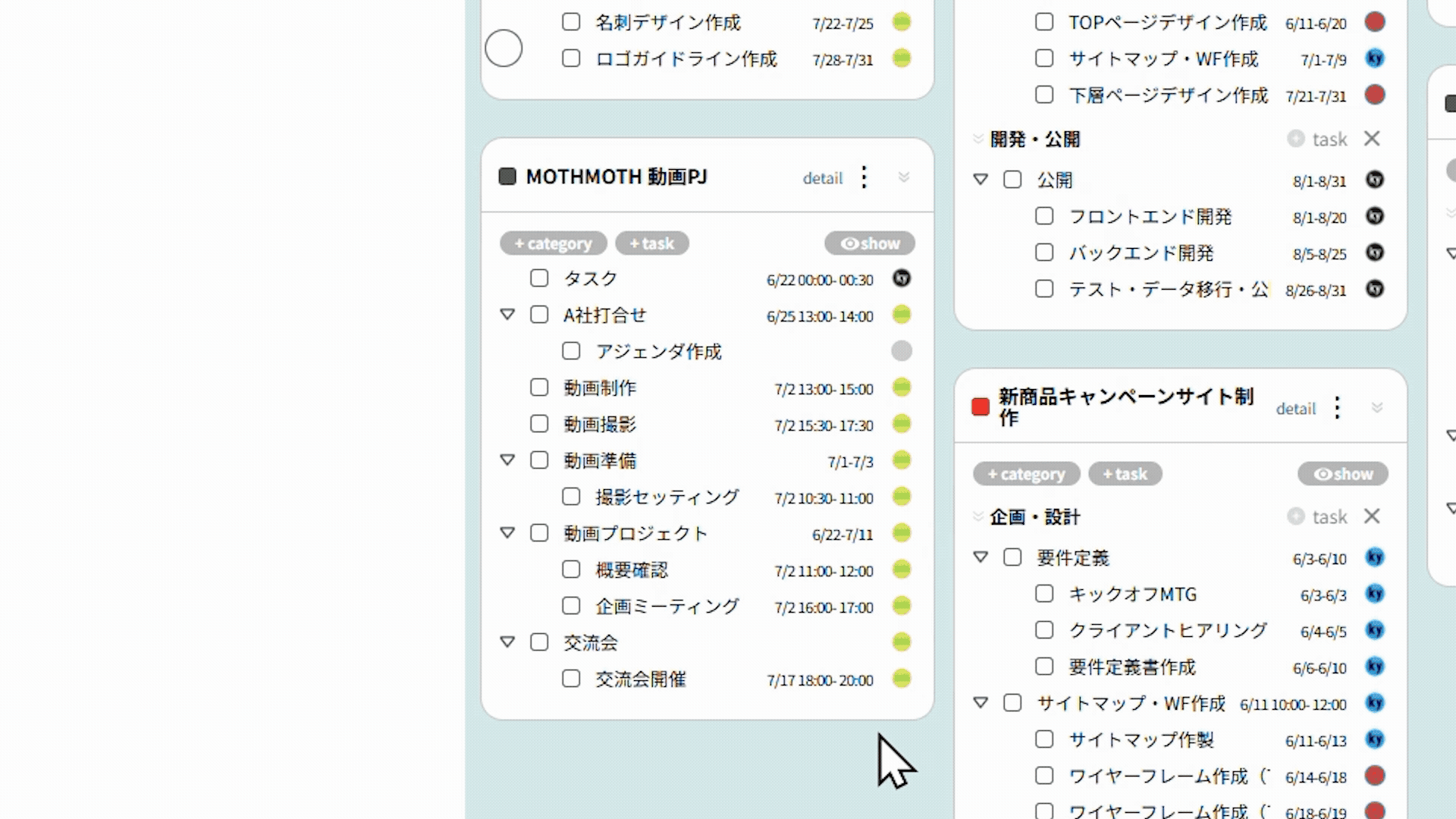
Task: Delete 開発・公開 category with X icon
Action: click(x=1371, y=139)
